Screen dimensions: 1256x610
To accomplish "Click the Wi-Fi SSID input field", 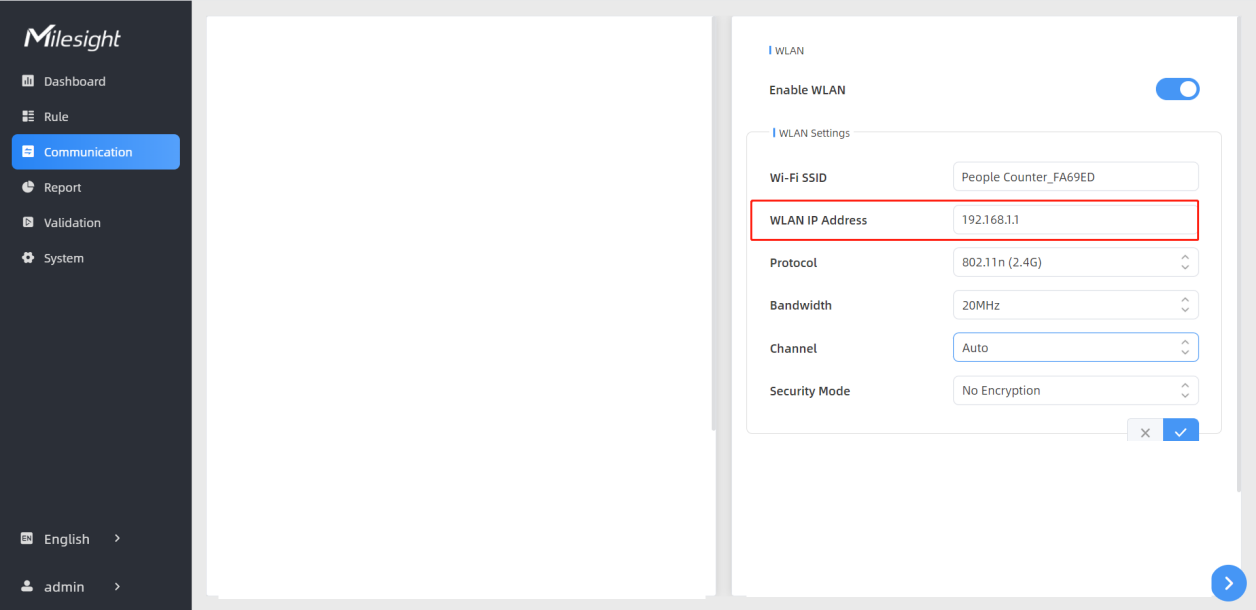I will click(x=1075, y=177).
